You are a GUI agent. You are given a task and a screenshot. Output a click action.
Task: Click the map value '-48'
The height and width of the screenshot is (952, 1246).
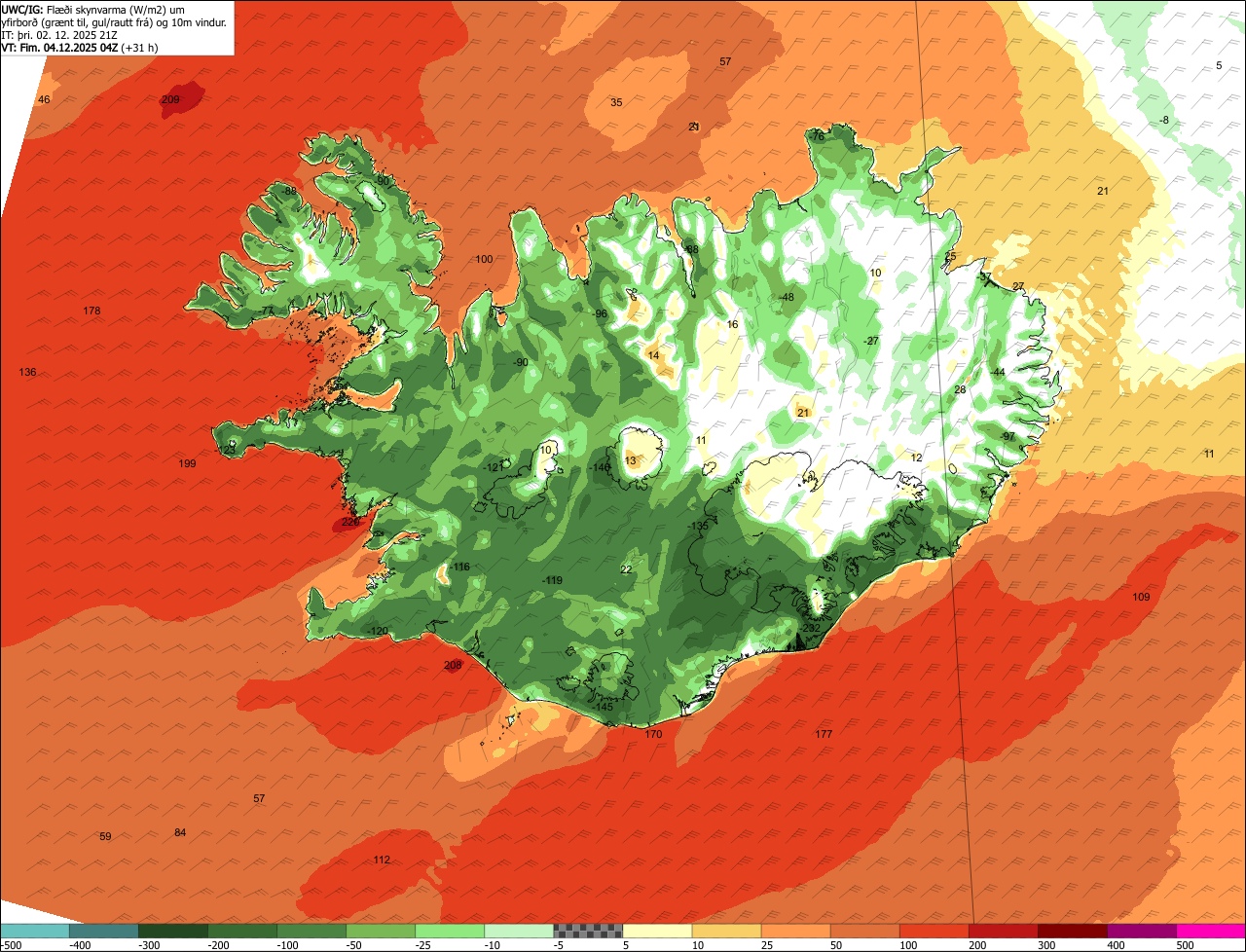pos(787,297)
